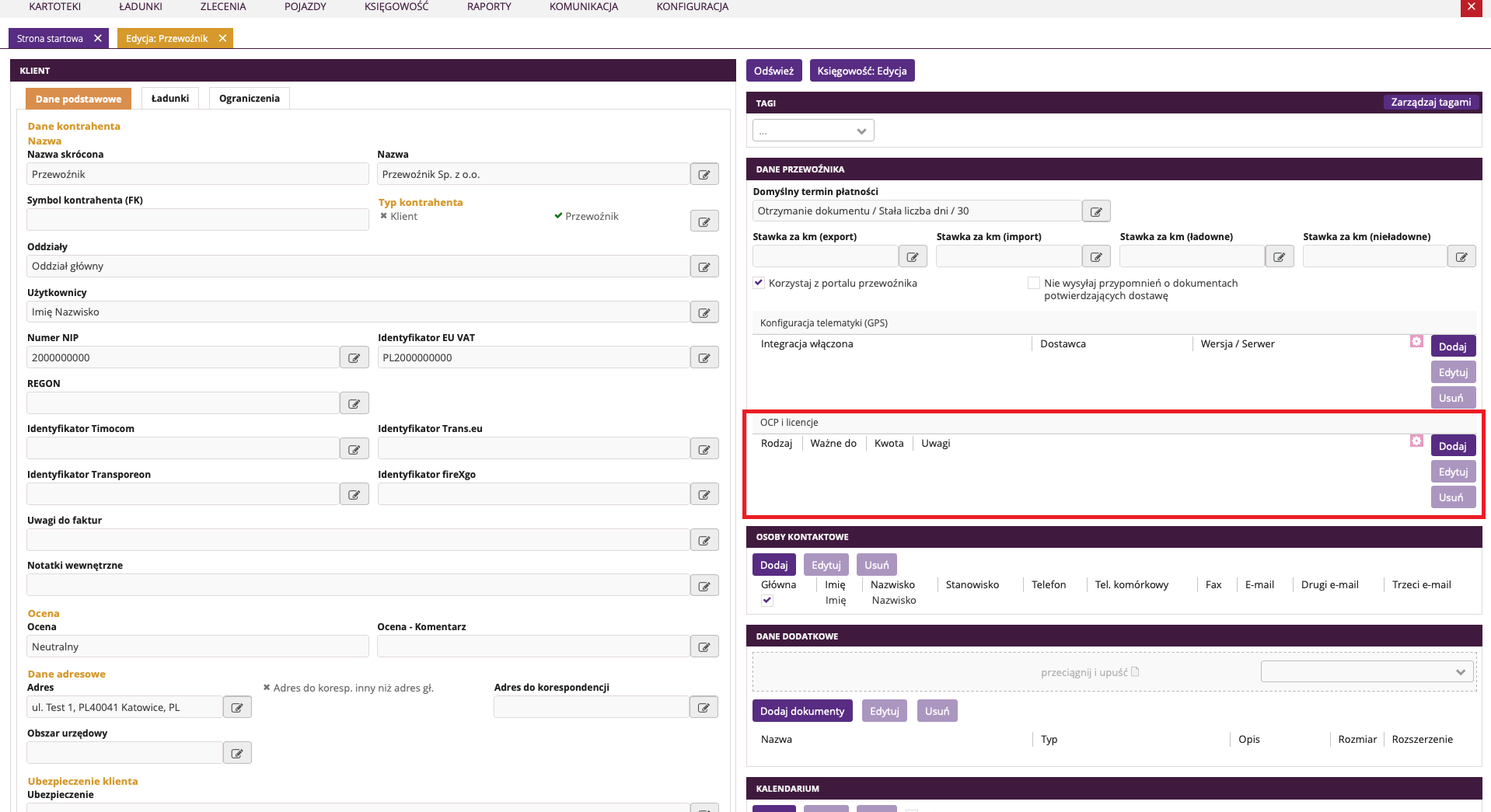
Task: Open edit icon for Oddziały field
Action: point(704,267)
